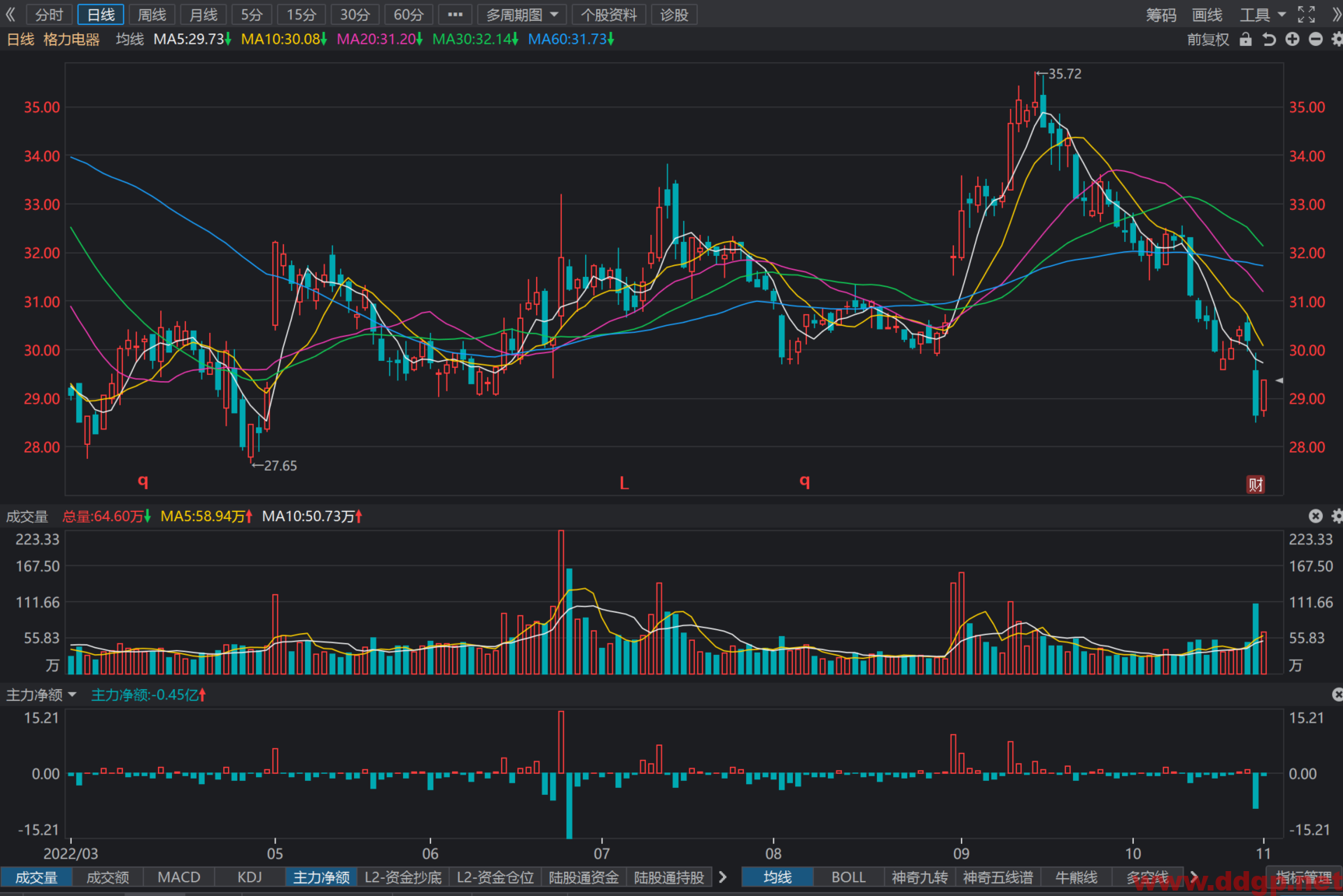Select the 主力净额 bottom tab
1343x896 pixels.
[321, 877]
